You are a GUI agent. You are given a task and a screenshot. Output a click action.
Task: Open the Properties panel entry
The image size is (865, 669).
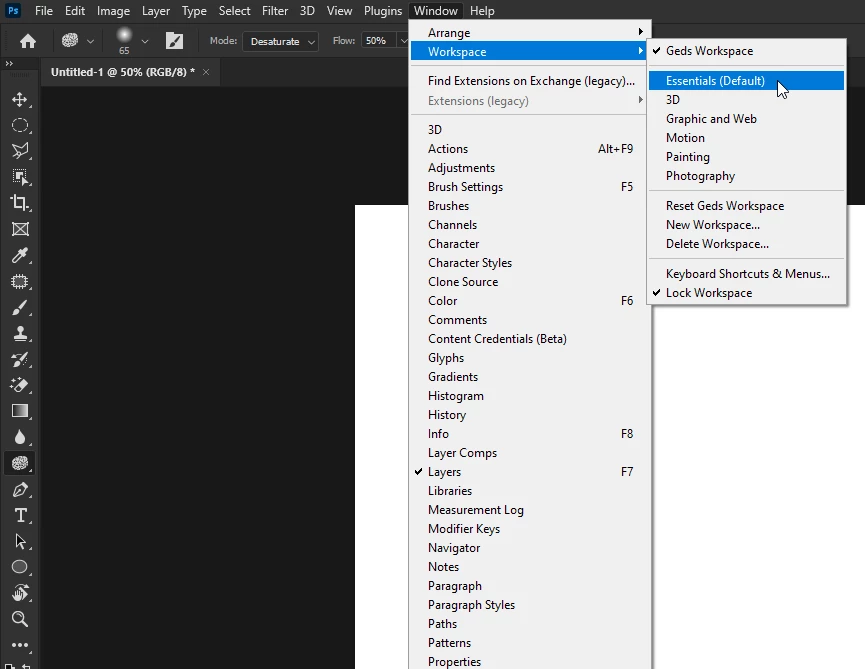click(x=528, y=661)
